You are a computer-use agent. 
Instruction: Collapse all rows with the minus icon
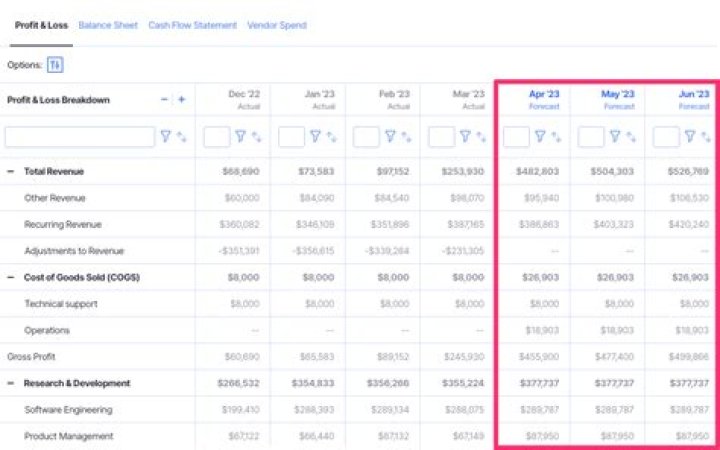coord(164,100)
